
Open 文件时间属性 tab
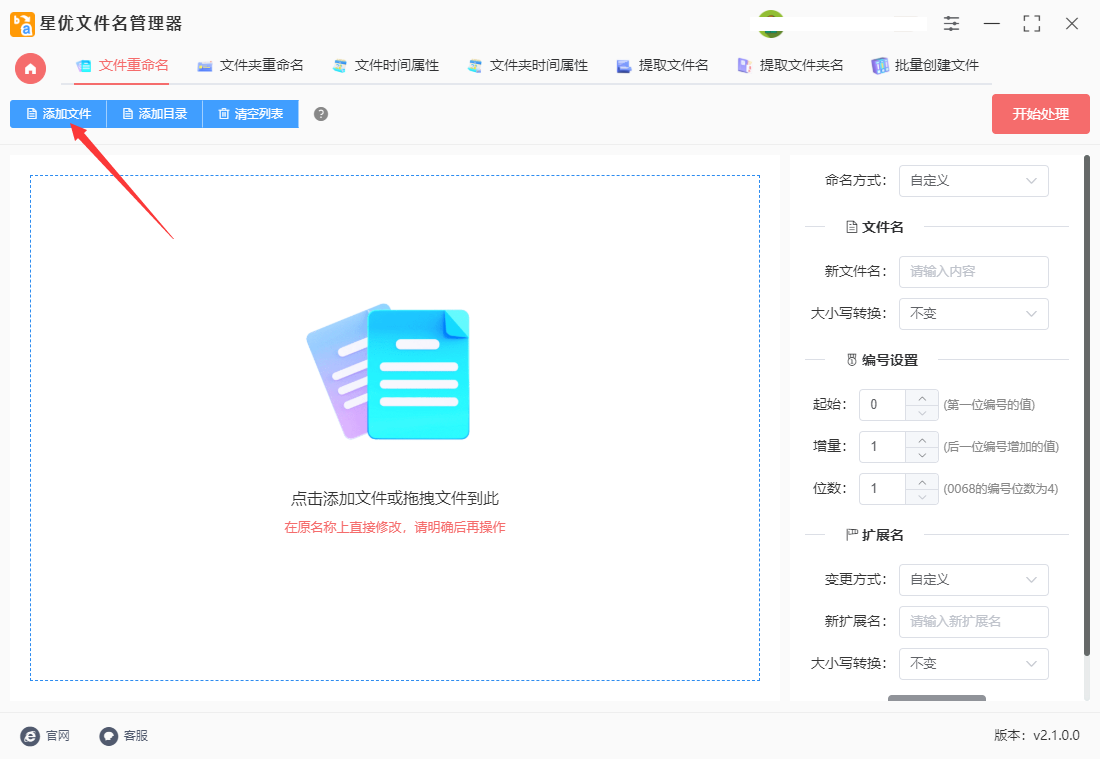pyautogui.click(x=386, y=66)
